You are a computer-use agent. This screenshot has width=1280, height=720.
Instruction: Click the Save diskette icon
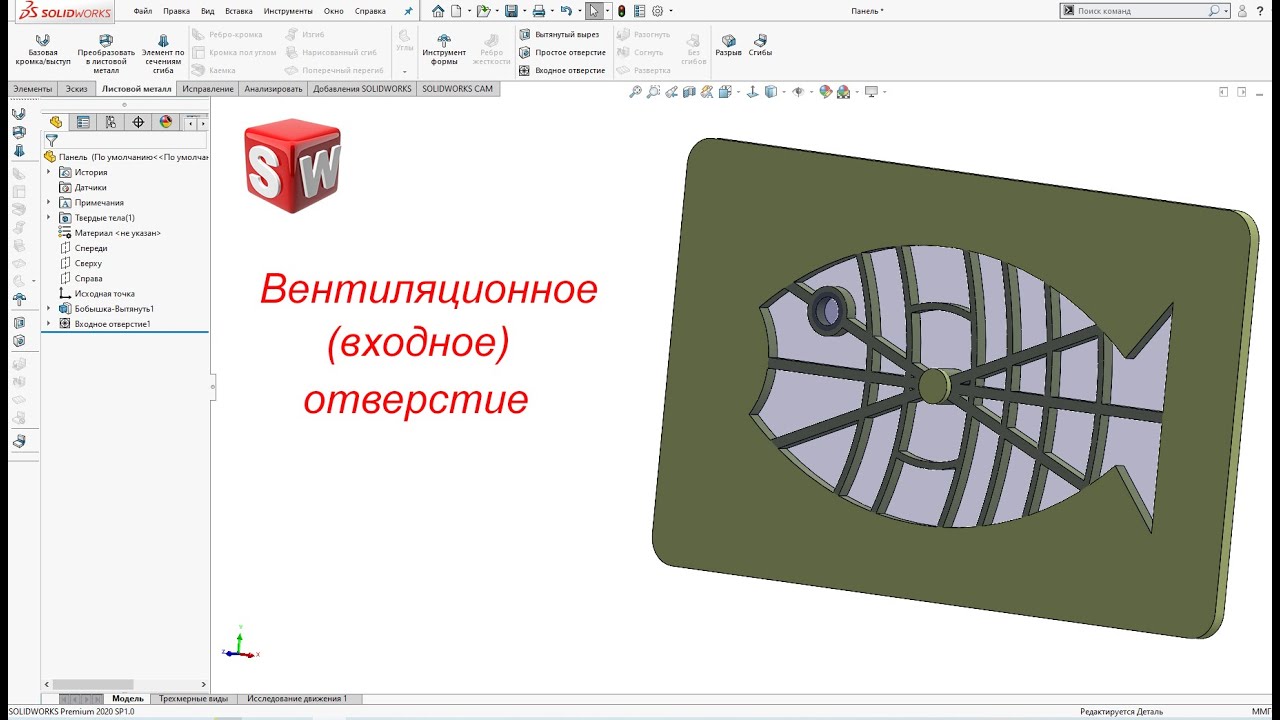(511, 11)
